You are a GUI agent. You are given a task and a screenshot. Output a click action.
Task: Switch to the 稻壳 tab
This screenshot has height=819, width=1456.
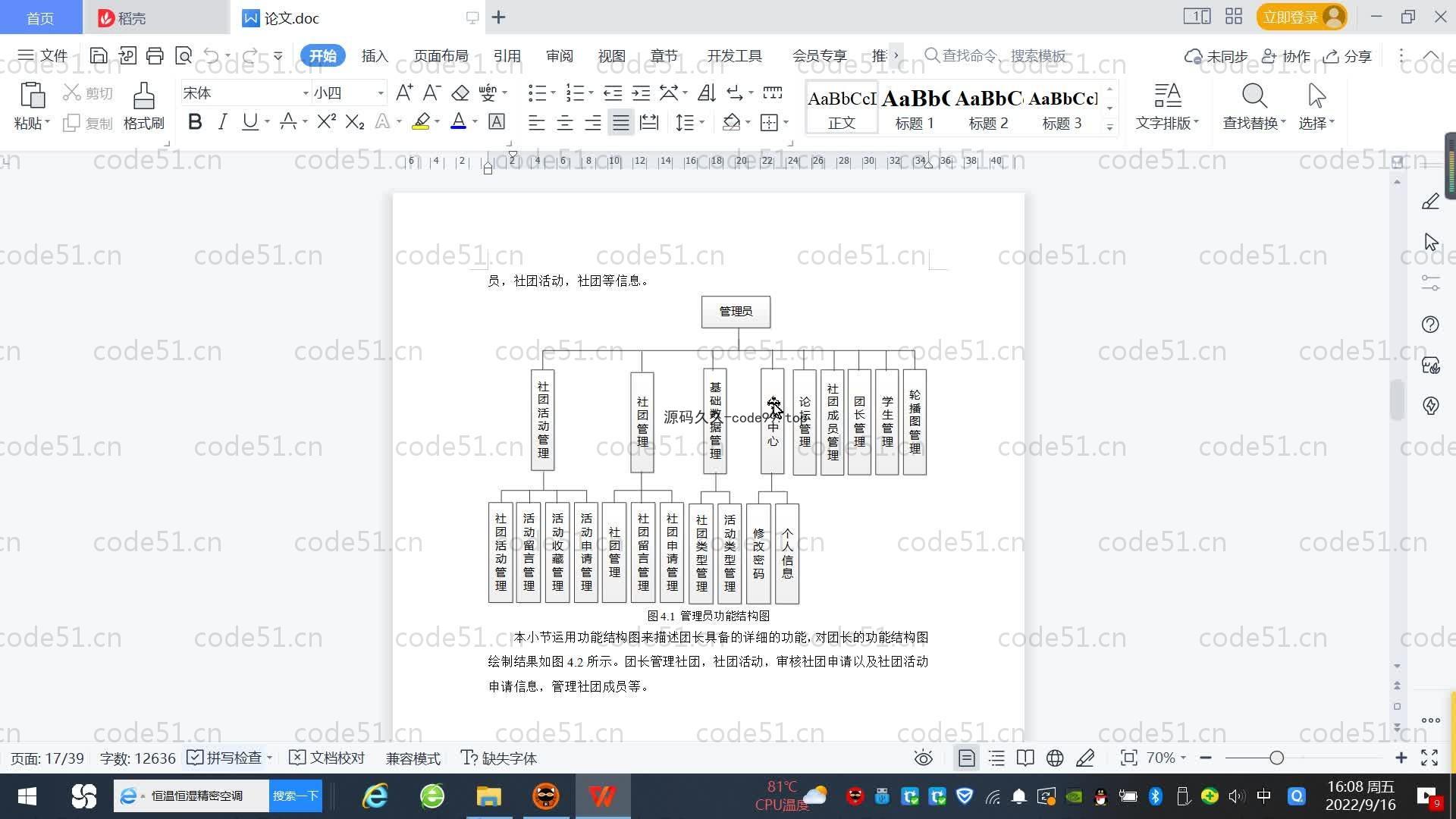pos(156,17)
